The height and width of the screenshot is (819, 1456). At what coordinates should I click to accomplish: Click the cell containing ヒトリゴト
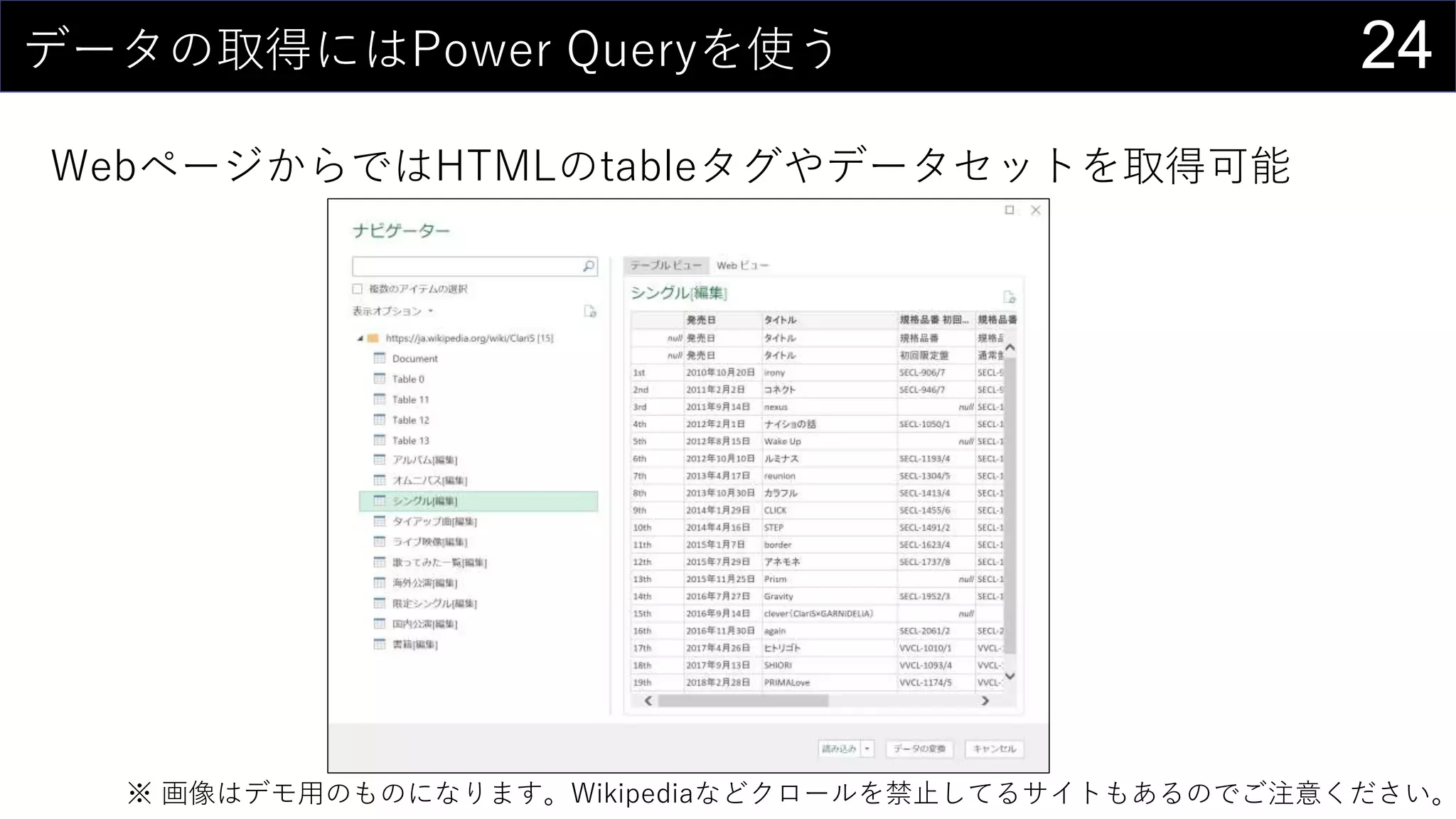829,648
